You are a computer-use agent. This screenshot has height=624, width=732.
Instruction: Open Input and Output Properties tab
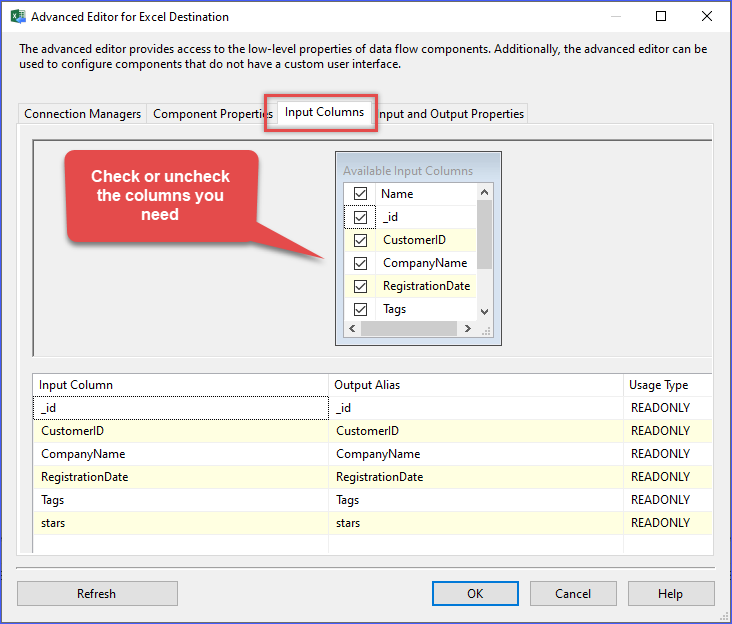450,114
